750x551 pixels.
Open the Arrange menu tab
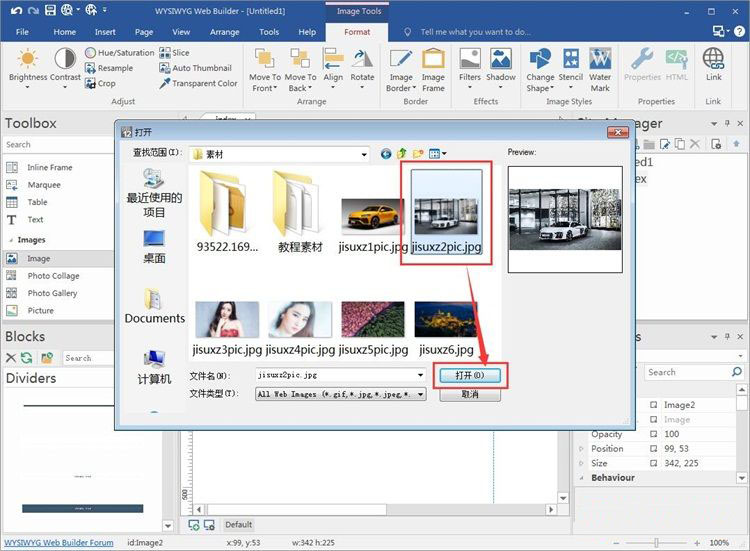224,32
